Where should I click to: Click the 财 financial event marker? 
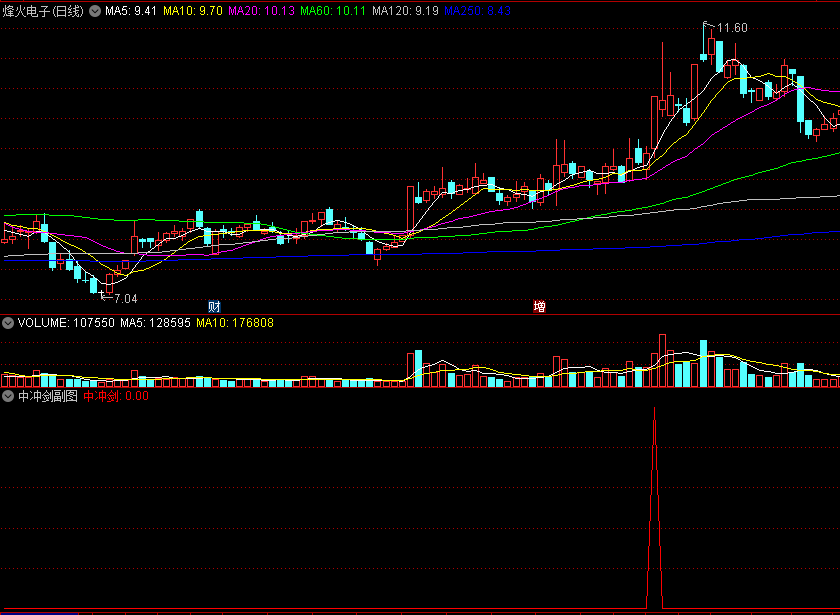pos(214,306)
